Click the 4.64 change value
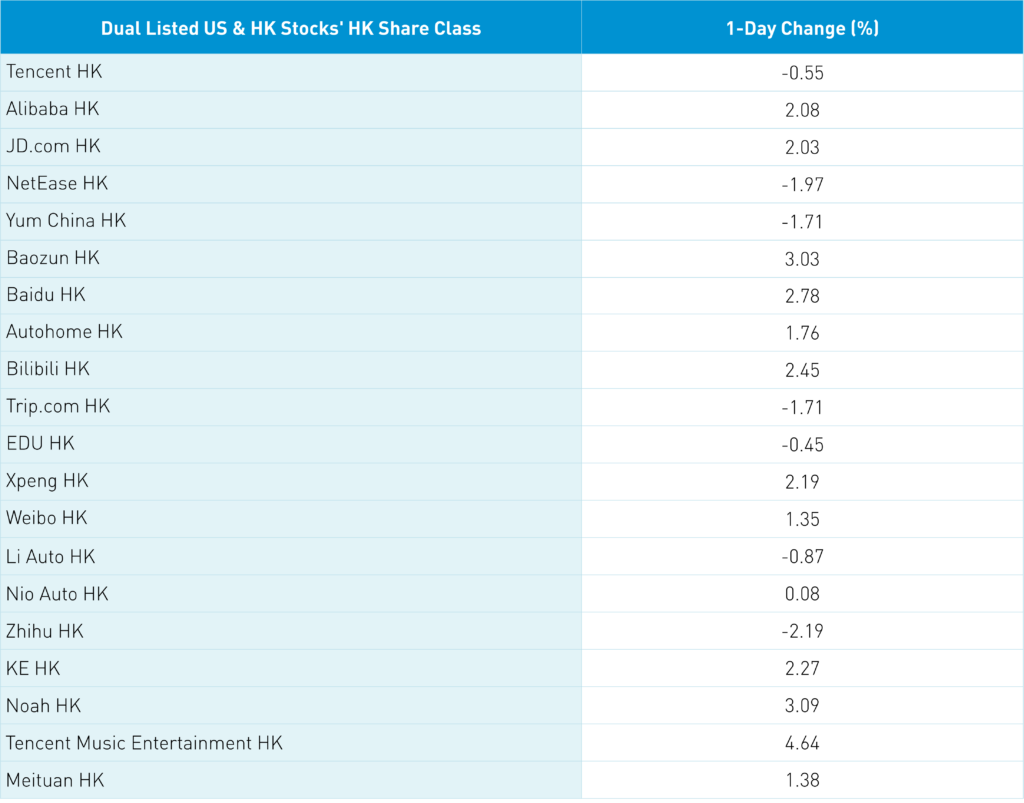The height and width of the screenshot is (803, 1024). click(x=802, y=743)
